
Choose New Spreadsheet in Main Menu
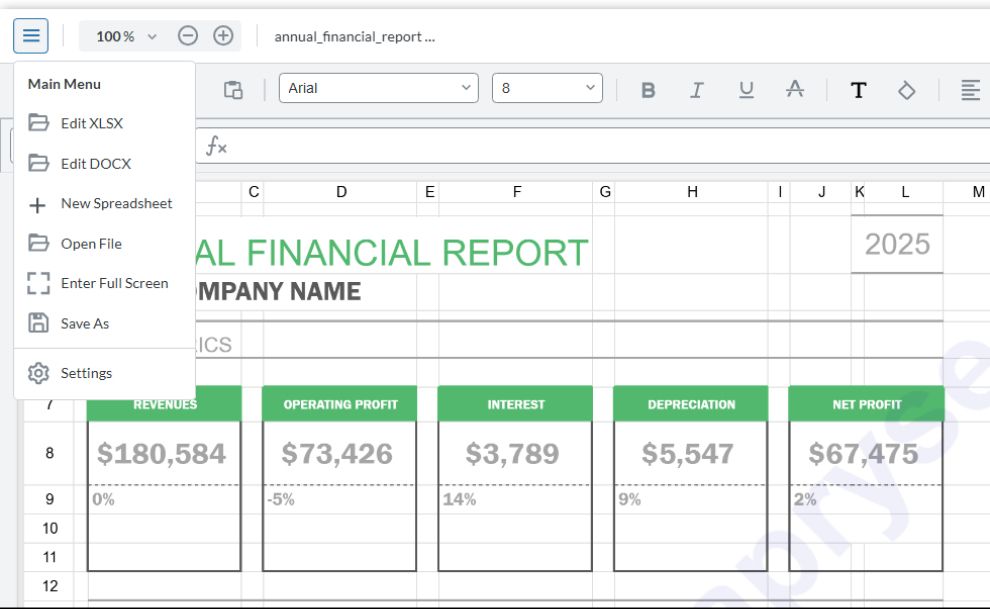104,203
